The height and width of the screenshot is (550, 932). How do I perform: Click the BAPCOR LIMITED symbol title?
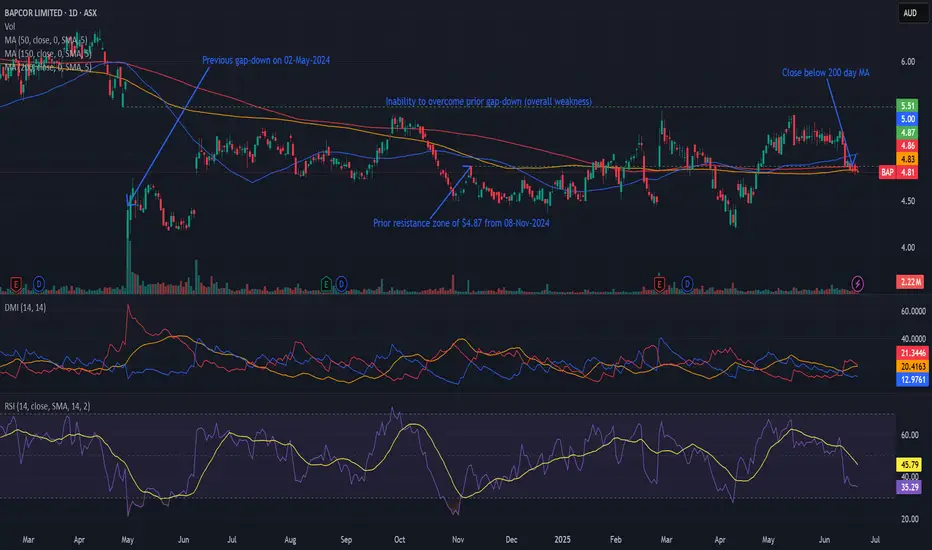[51, 12]
